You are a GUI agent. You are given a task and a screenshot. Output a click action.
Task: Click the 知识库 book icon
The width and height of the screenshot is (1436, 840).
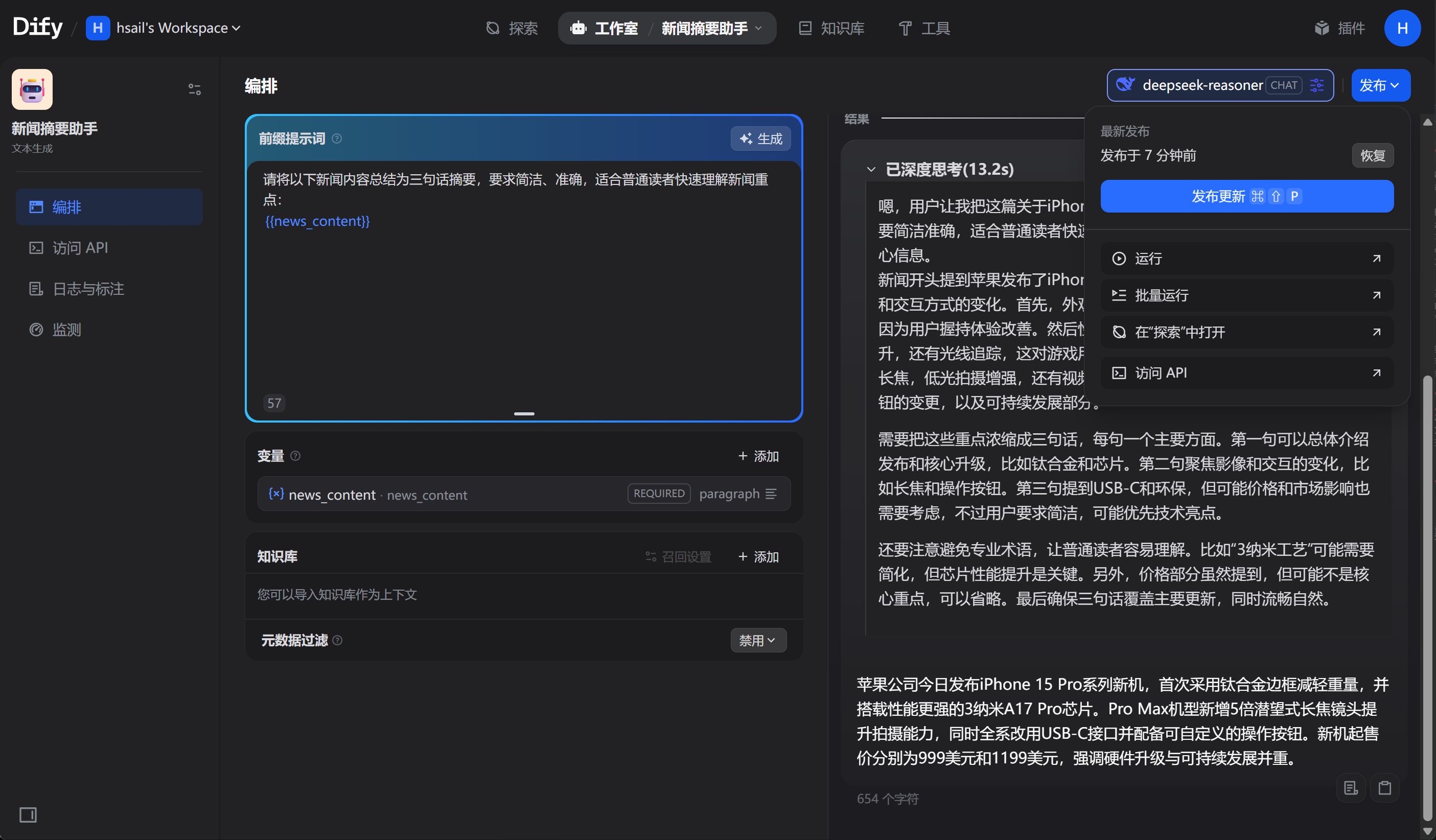805,28
